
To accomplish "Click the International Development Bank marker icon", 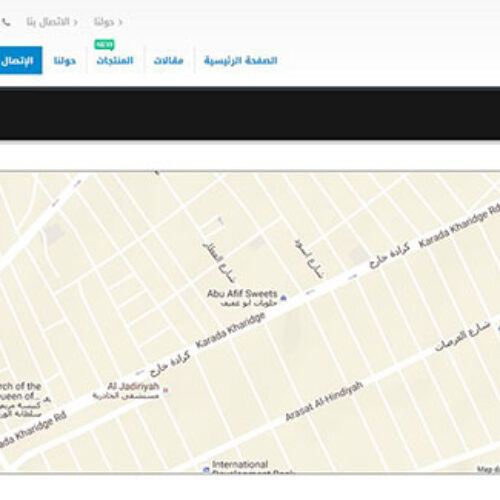I will tap(206, 469).
